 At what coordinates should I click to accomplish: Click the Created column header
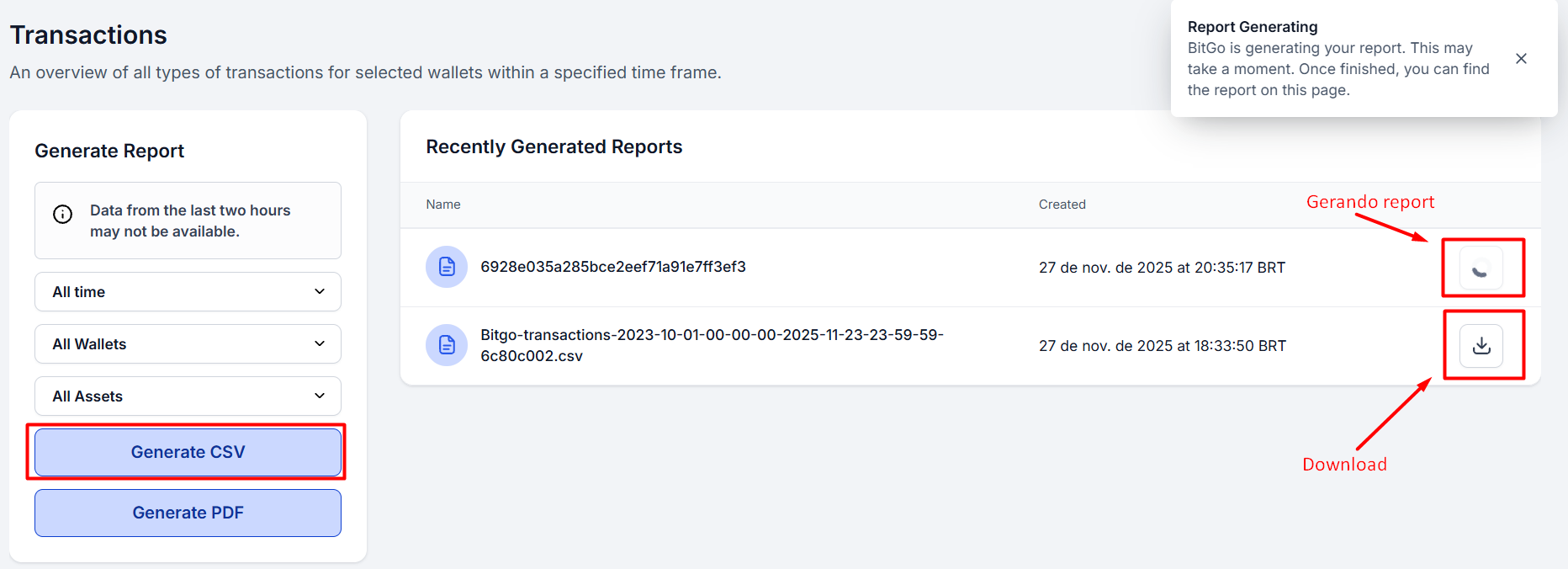(x=1062, y=205)
